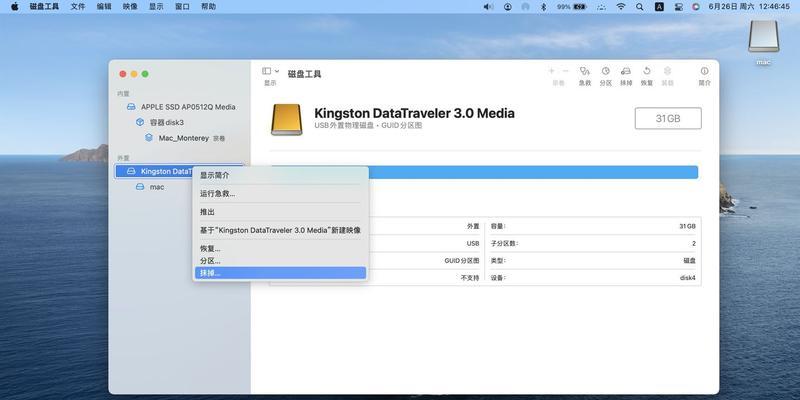This screenshot has width=800, height=400.
Task: Click the mac drive icon on desktop
Action: (x=764, y=37)
